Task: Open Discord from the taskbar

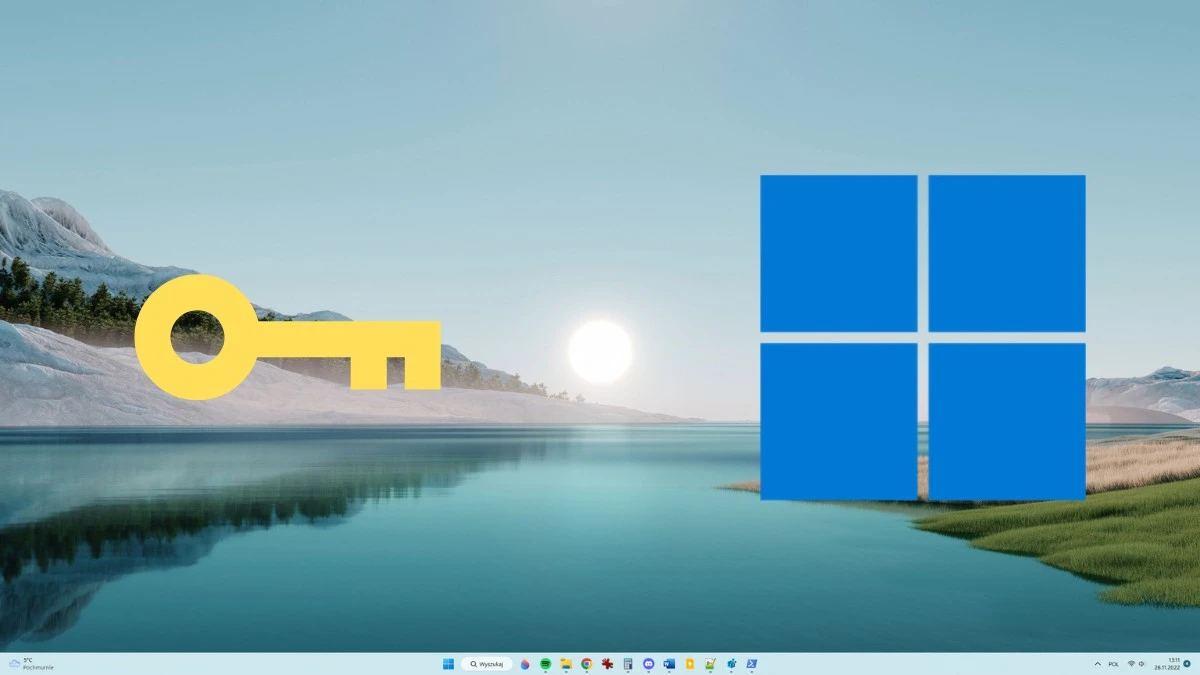Action: (x=649, y=663)
